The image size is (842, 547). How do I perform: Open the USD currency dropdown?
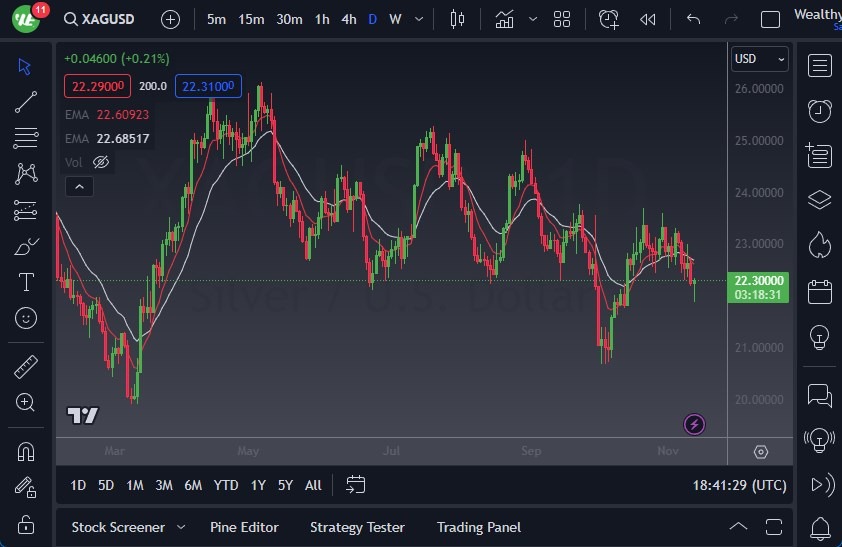pyautogui.click(x=759, y=59)
